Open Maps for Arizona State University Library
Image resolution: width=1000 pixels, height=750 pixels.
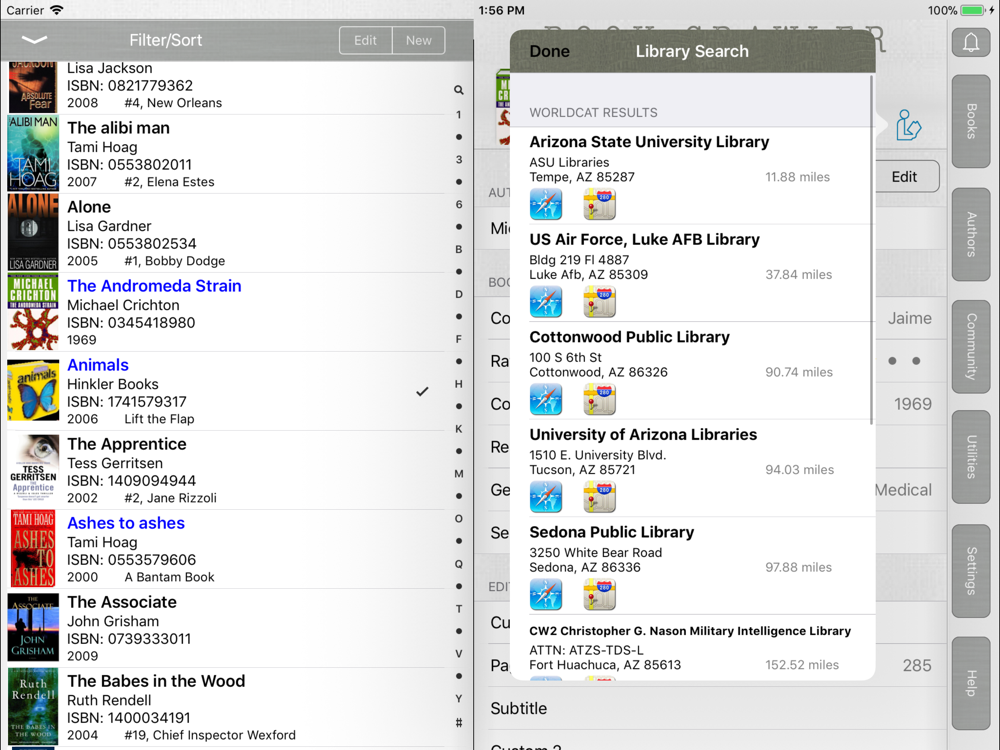click(x=599, y=204)
